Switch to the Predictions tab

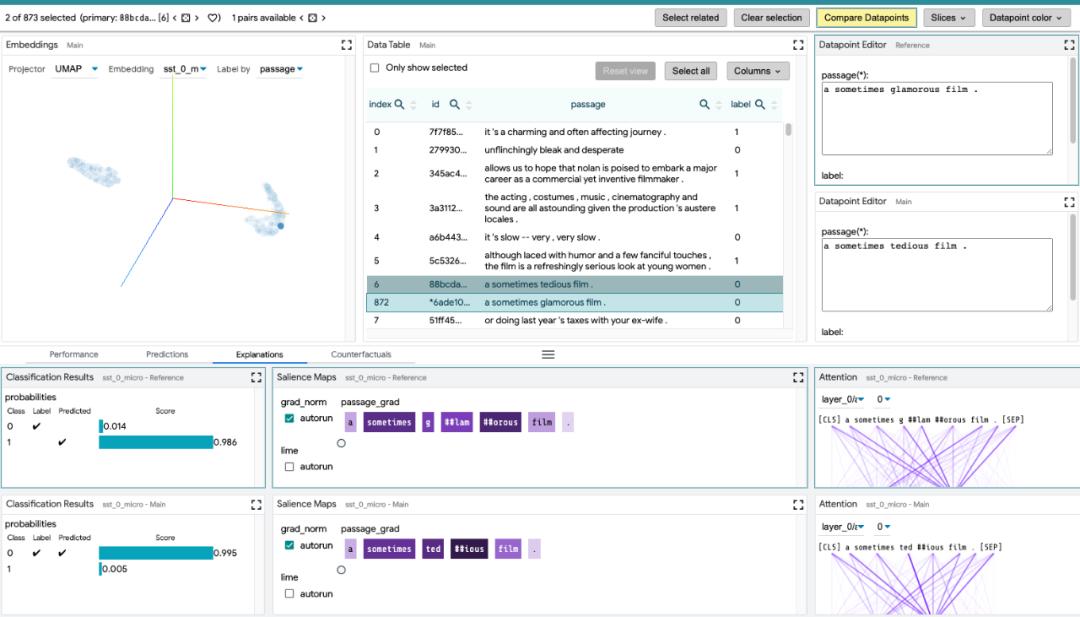[167, 354]
